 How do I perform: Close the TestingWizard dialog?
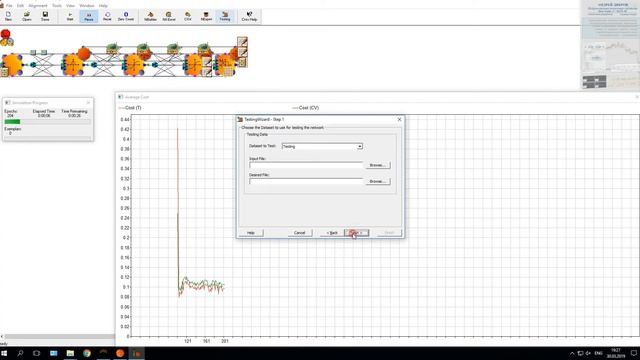399,119
